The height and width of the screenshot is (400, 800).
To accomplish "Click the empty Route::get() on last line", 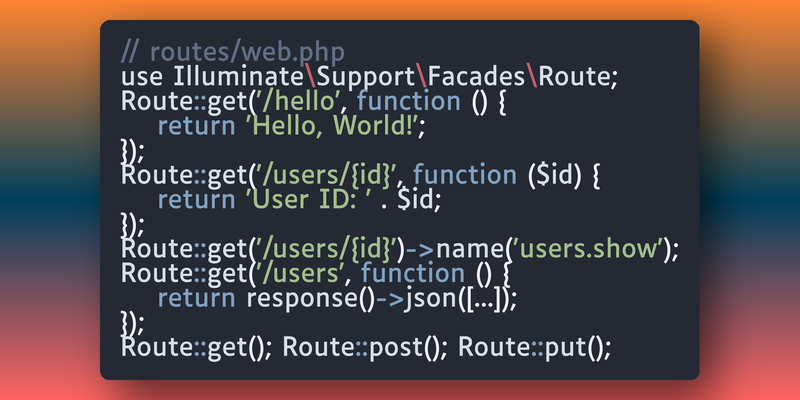I will [196, 347].
